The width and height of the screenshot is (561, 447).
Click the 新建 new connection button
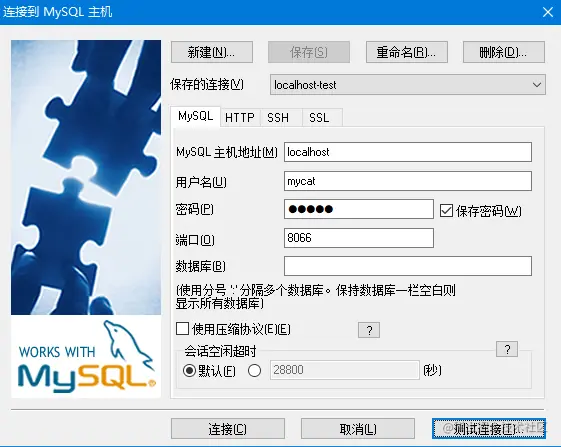(212, 52)
